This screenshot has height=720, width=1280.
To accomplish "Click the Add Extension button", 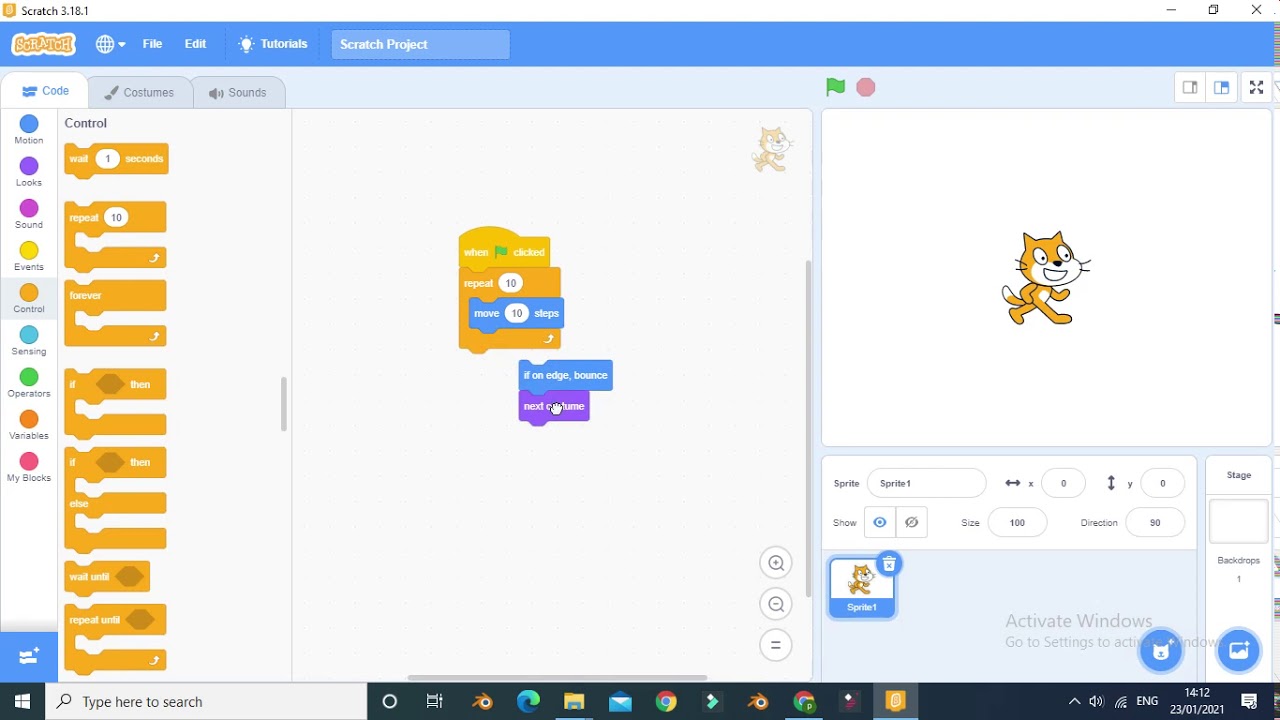I will (x=28, y=657).
